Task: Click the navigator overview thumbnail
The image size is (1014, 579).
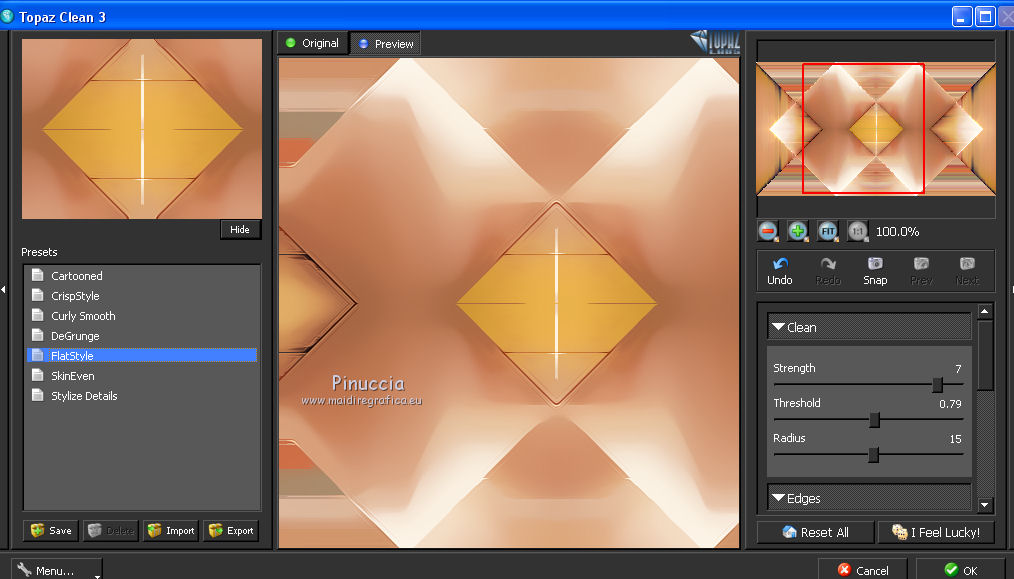Action: [x=876, y=129]
